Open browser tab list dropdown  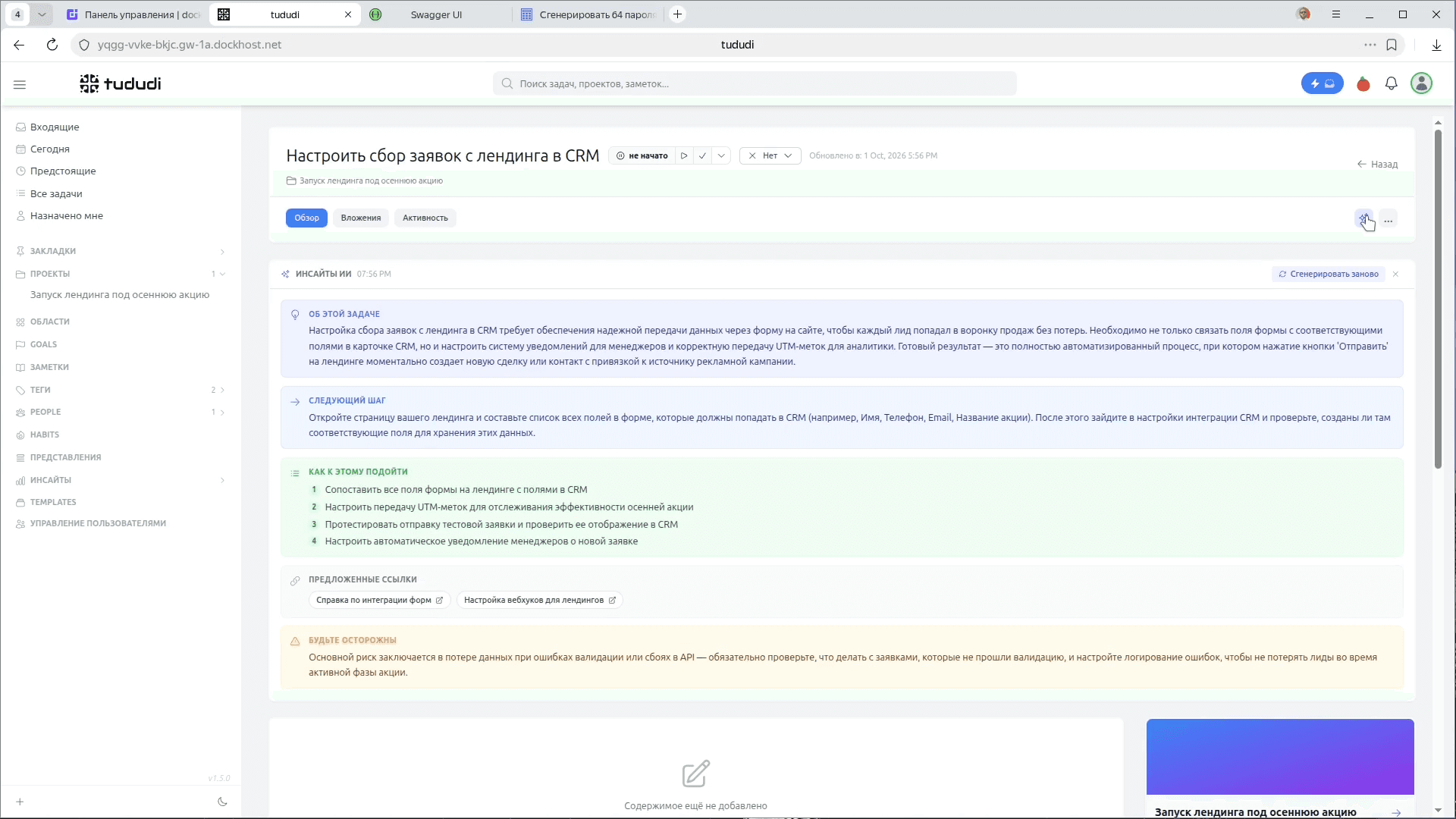click(42, 14)
